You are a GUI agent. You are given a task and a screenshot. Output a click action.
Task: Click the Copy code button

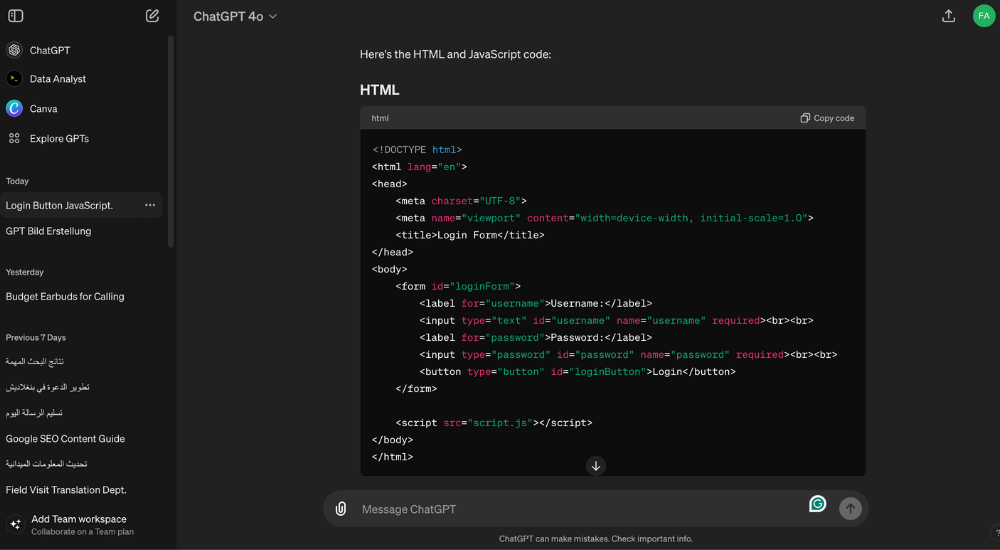tap(827, 118)
